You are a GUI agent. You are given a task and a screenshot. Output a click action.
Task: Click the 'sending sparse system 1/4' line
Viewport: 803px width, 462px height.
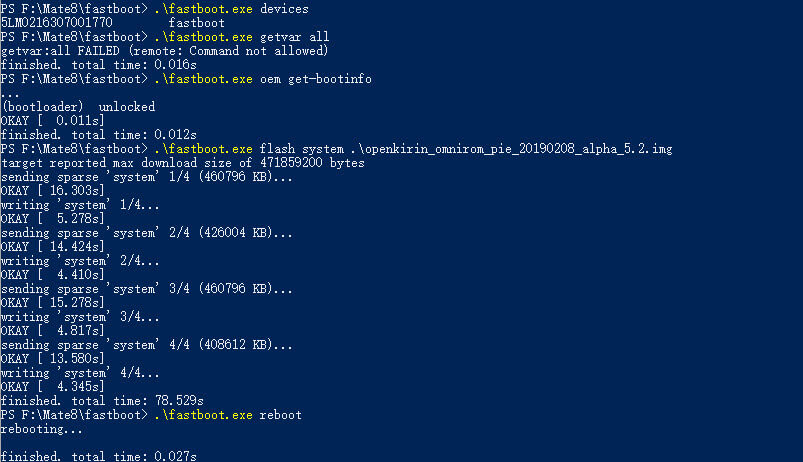pos(146,177)
